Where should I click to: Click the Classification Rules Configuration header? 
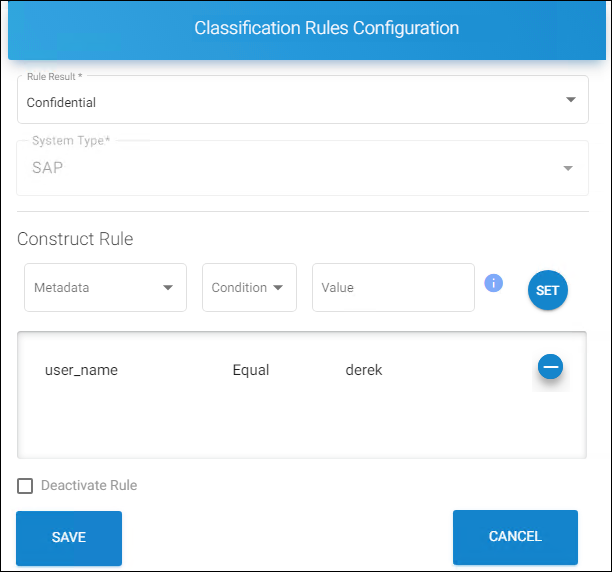pyautogui.click(x=326, y=28)
